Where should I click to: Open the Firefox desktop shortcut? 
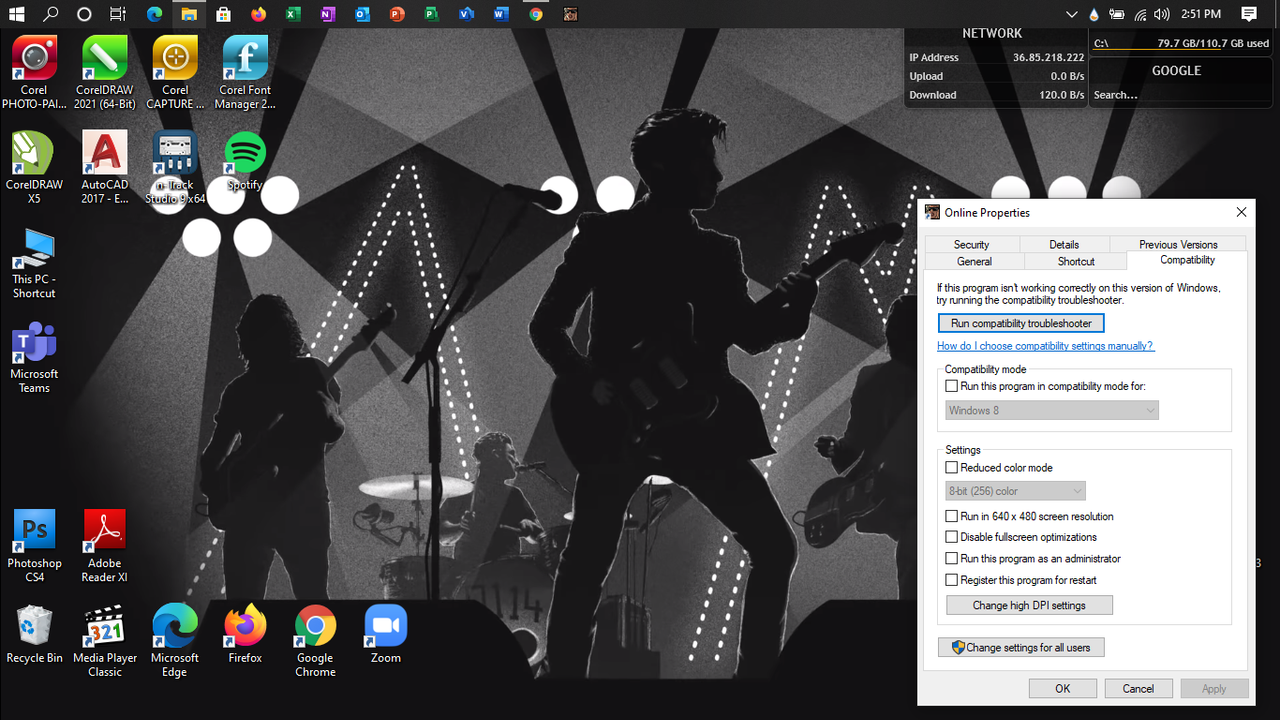point(245,634)
